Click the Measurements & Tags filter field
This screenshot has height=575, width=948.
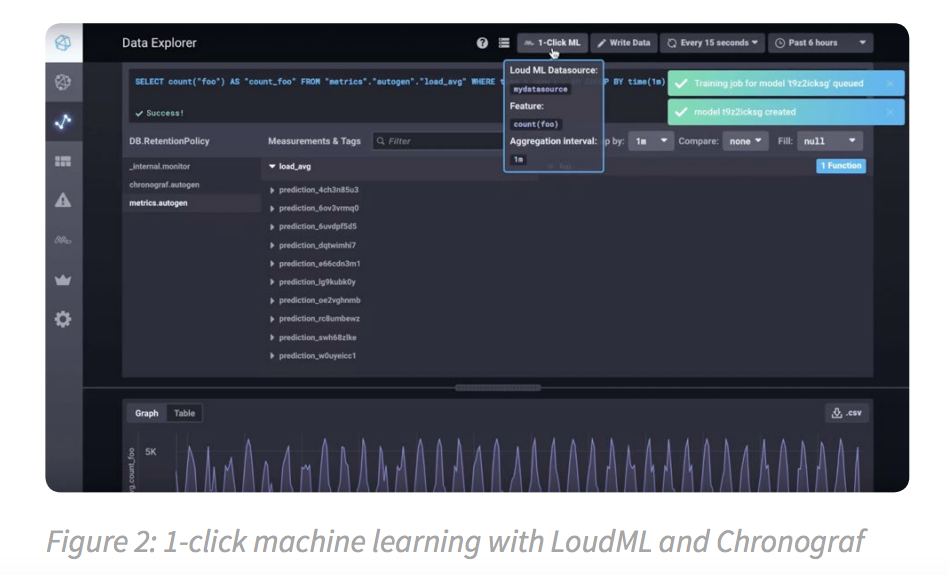tap(438, 141)
